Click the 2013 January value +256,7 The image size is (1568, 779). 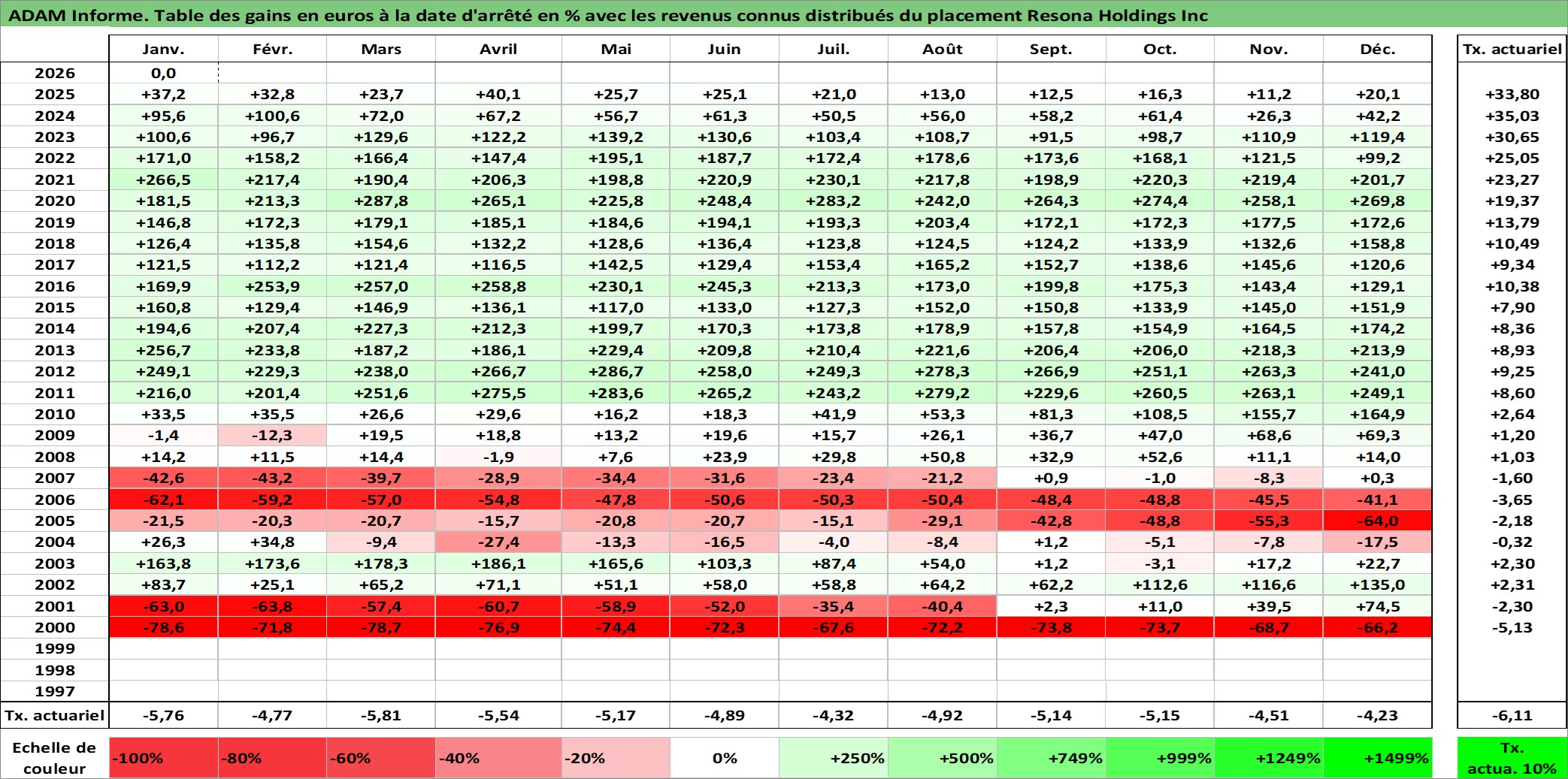[164, 350]
